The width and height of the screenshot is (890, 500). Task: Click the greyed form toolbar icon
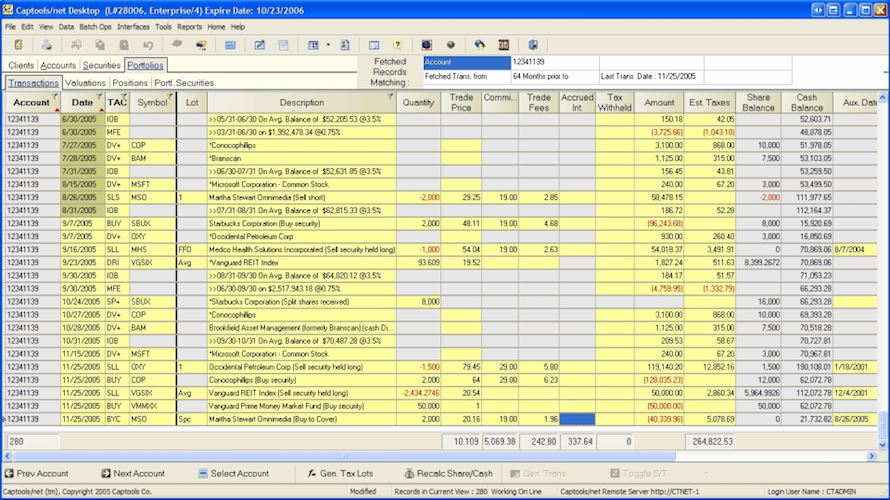(x=283, y=45)
